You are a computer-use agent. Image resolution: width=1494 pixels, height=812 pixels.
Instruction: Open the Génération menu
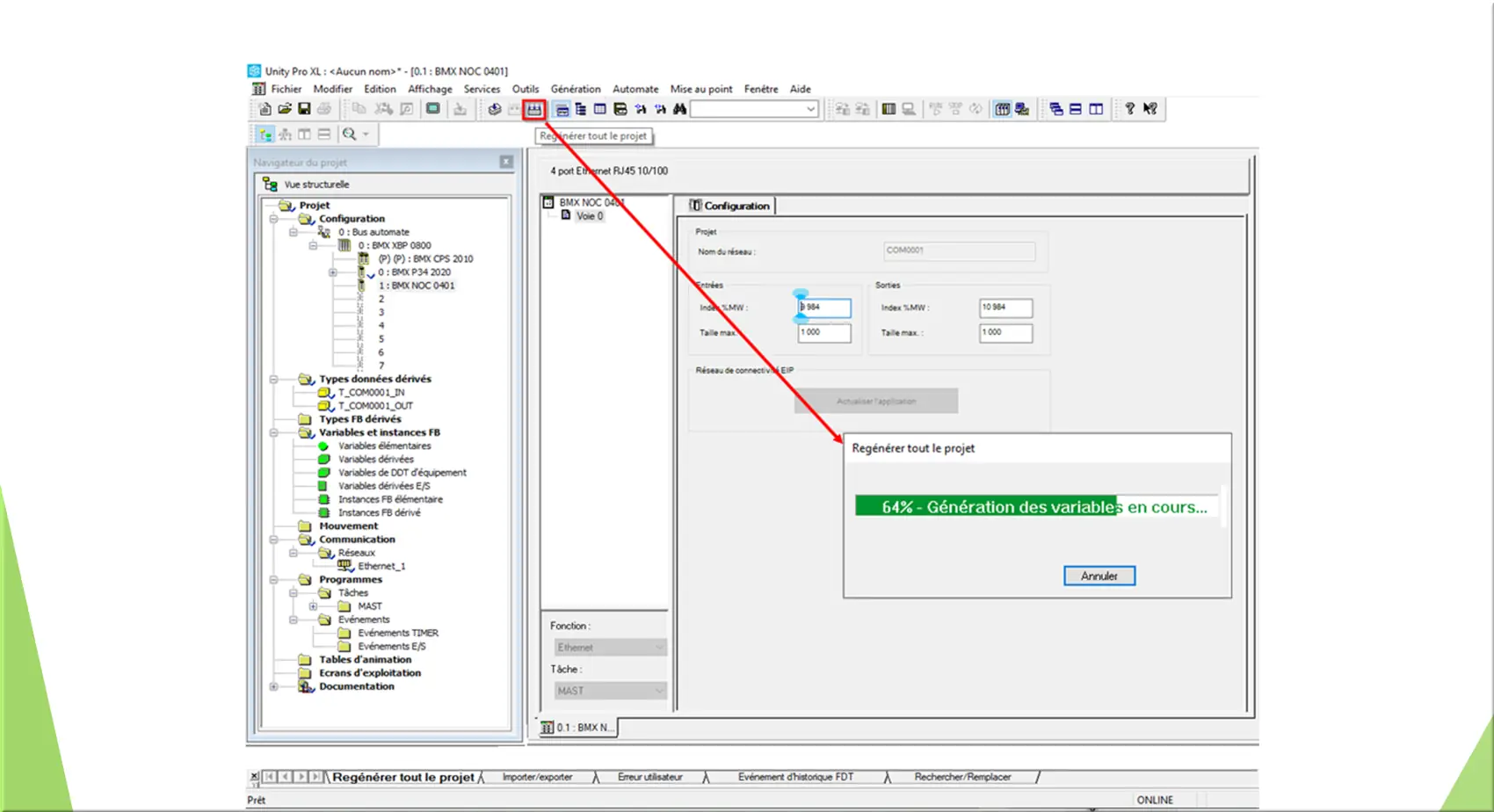(x=576, y=89)
